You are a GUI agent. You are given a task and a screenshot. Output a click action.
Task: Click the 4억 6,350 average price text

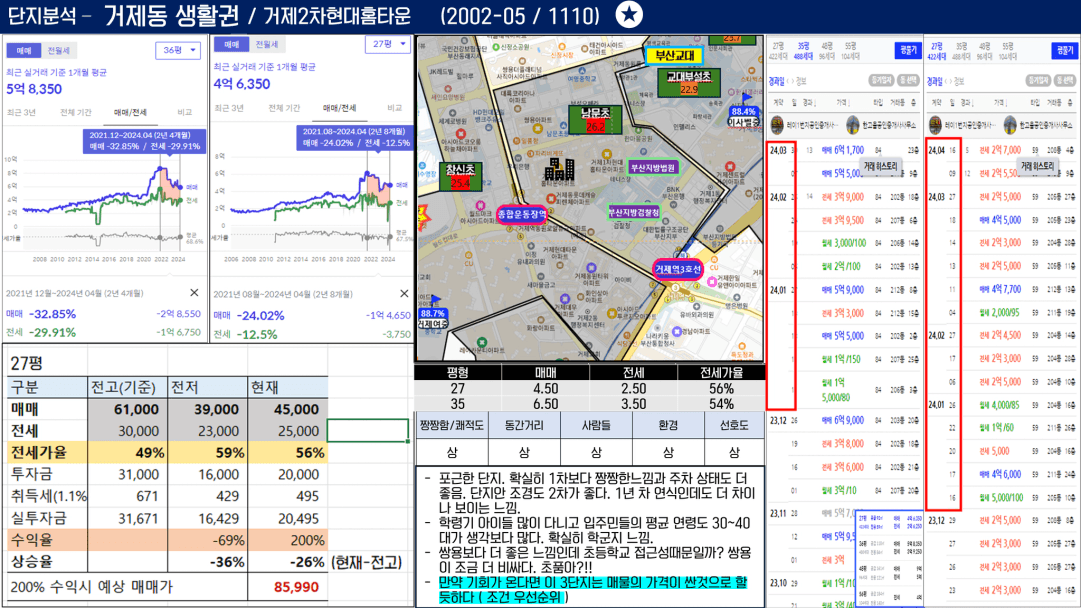tap(242, 84)
